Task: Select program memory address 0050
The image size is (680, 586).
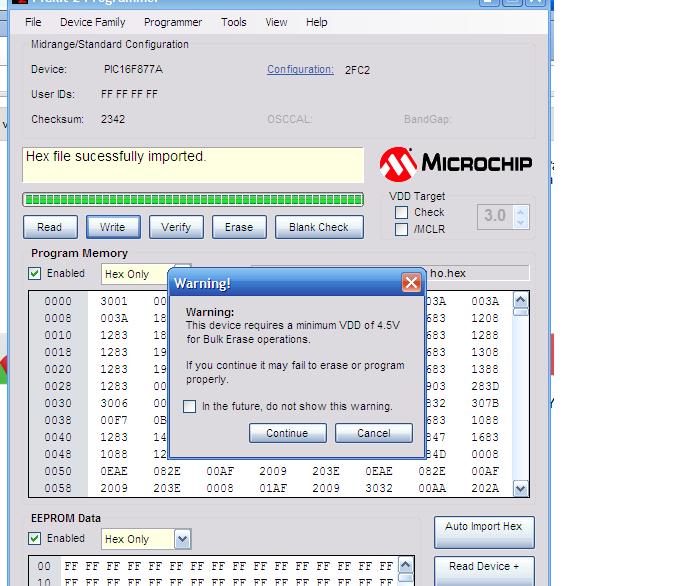Action: pos(58,471)
